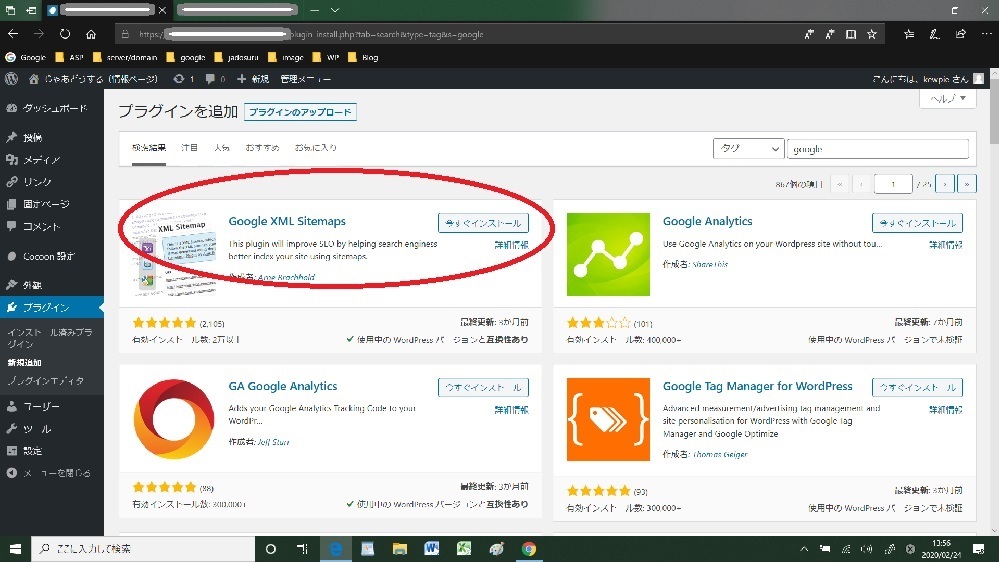Viewport: 999px width, 562px height.
Task: Click プラグインのアップロード button
Action: coord(300,112)
